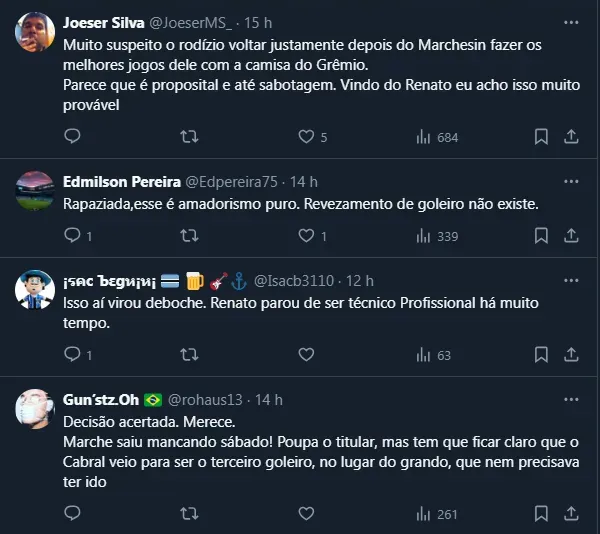Open Gun'stz.Oh profile avatar
This screenshot has height=534, width=600.
pyautogui.click(x=35, y=408)
